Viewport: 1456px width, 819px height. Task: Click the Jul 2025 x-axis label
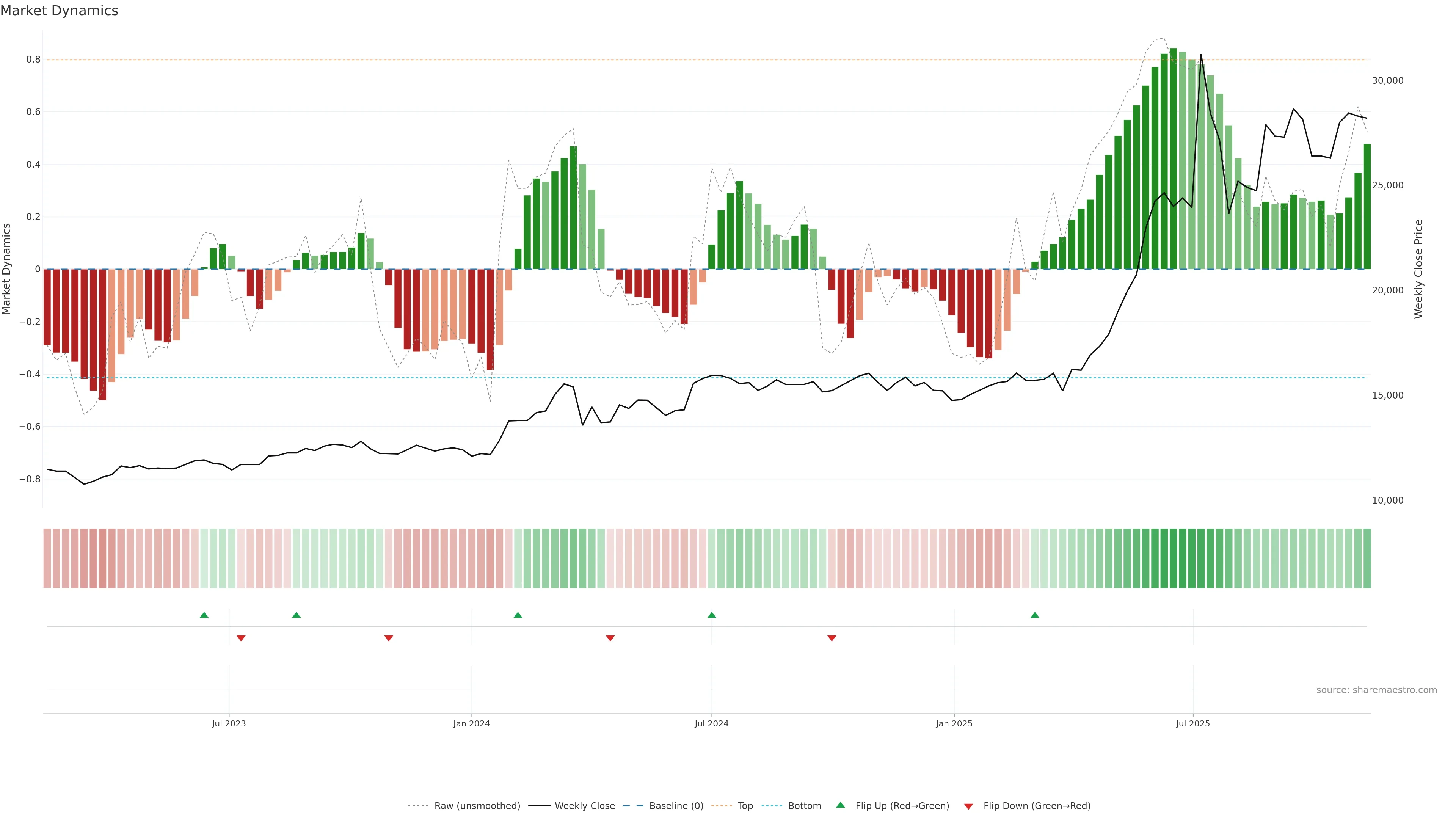pyautogui.click(x=1192, y=723)
